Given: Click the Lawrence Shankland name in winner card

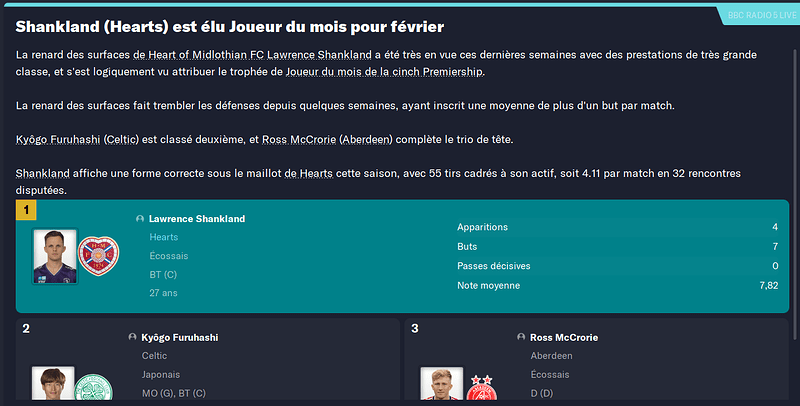Looking at the screenshot, I should pos(197,219).
